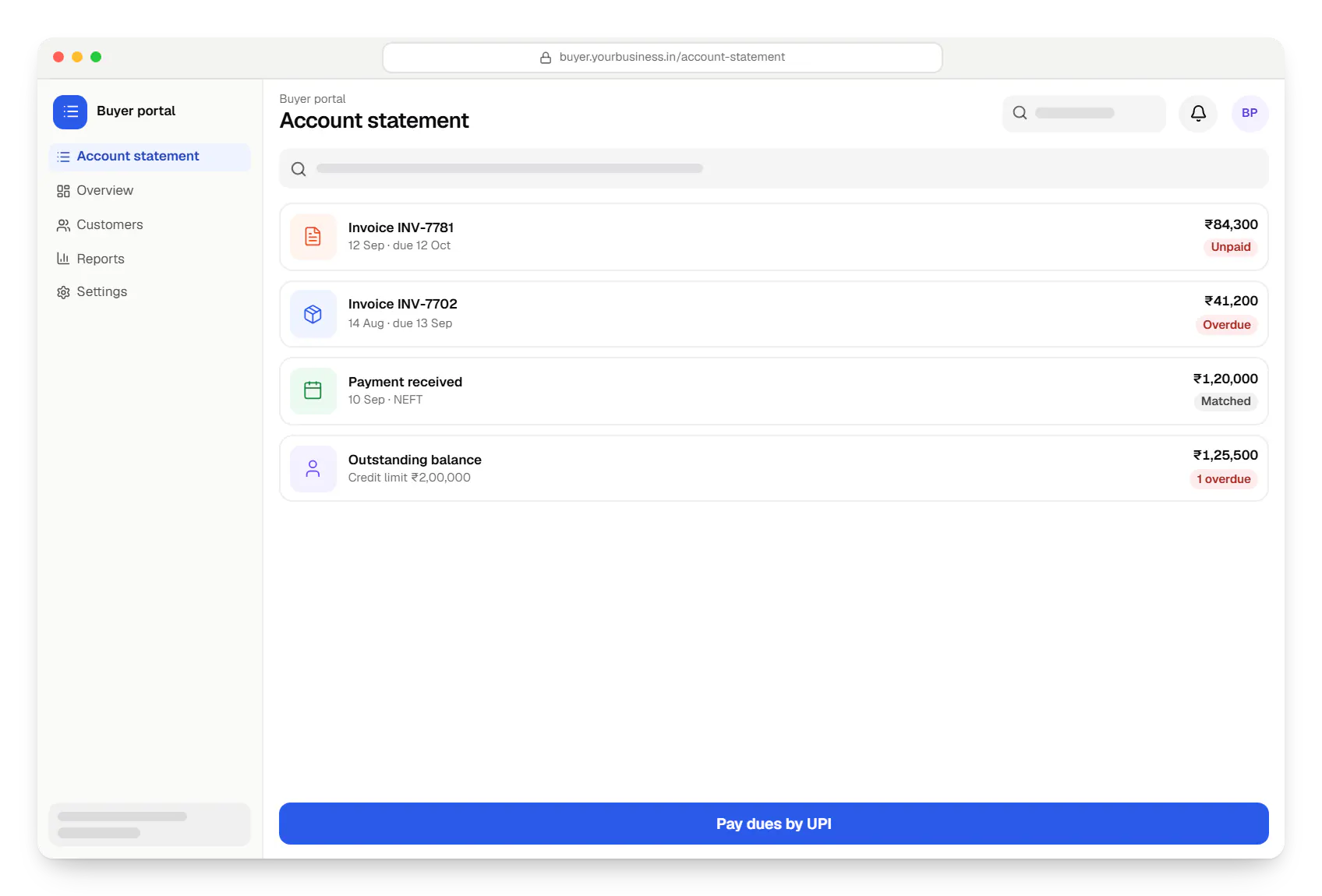Open Invoice INV-7702 title
The height and width of the screenshot is (896, 1322).
pos(402,304)
